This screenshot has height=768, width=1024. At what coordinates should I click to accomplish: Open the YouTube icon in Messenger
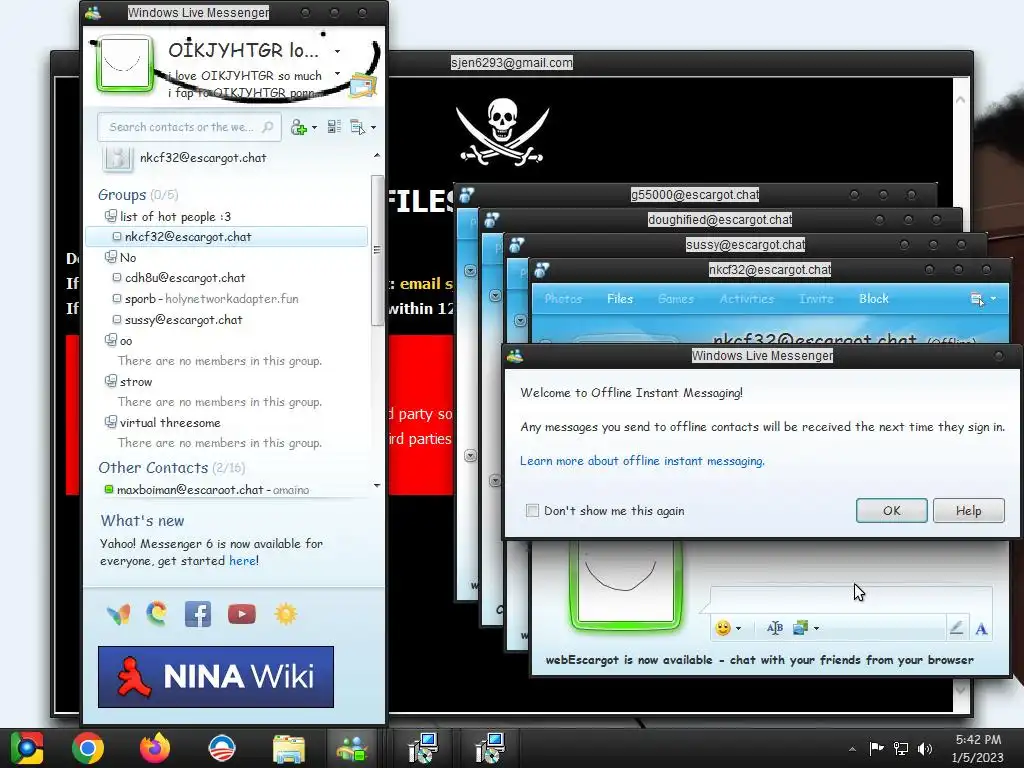(x=242, y=614)
